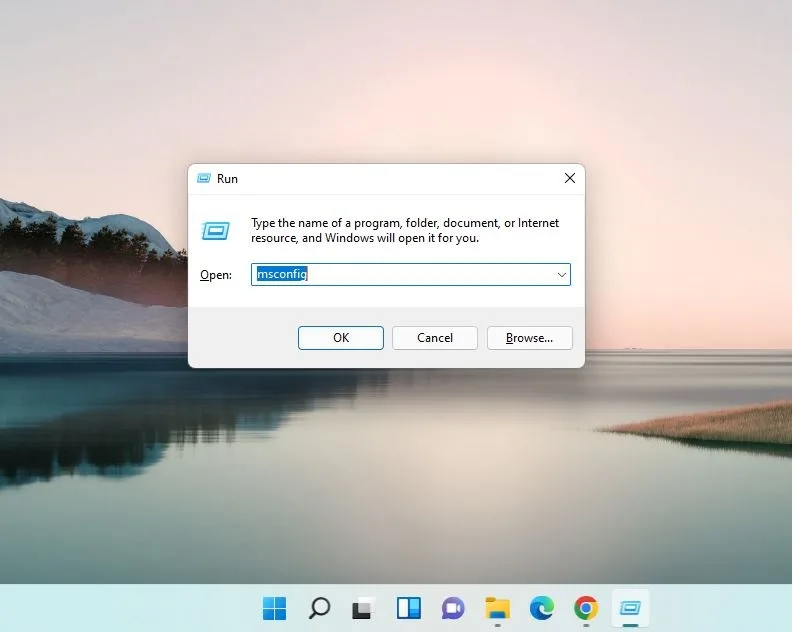Launch Teams Chat from taskbar
The image size is (800, 632).
click(x=453, y=608)
